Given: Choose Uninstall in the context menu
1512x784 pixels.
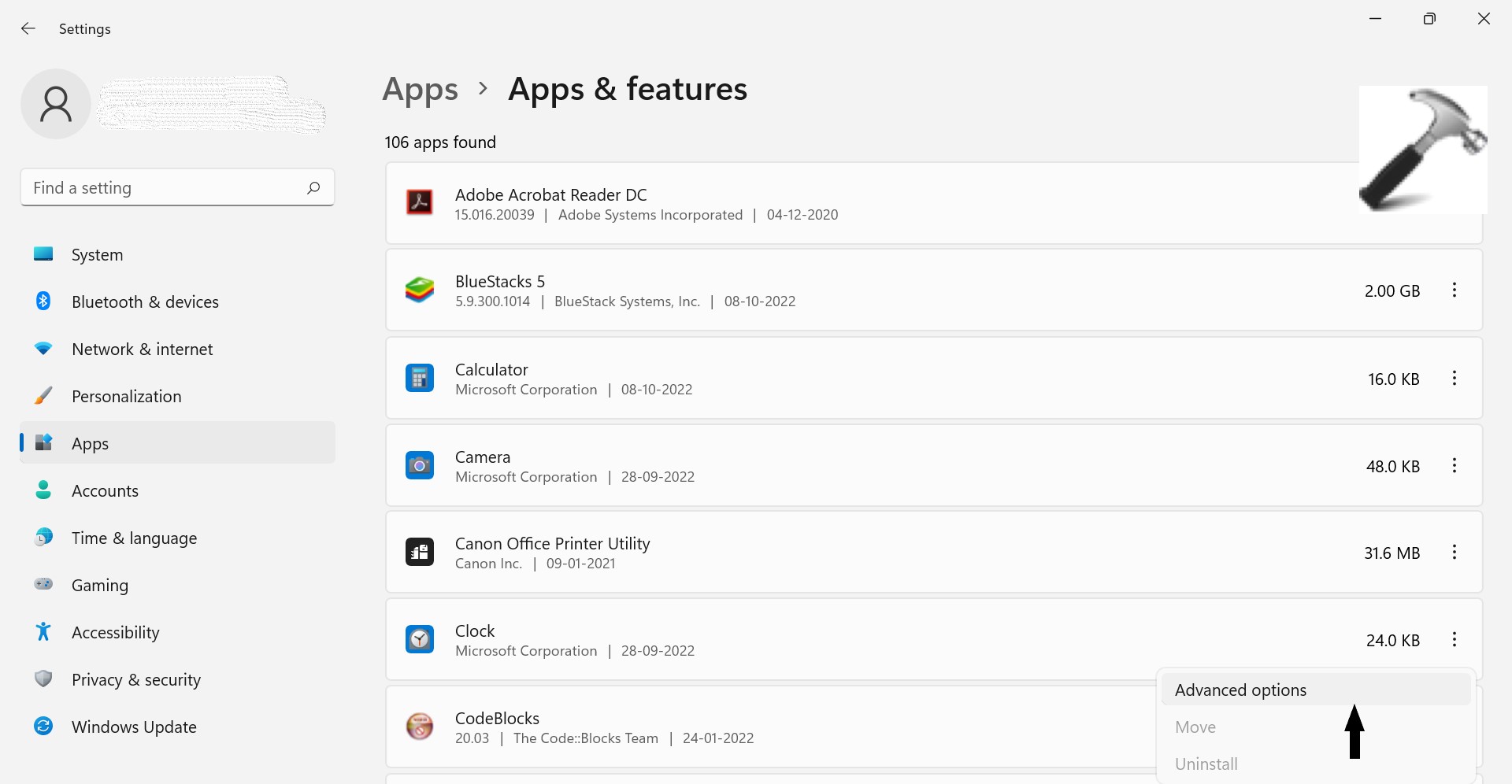Looking at the screenshot, I should click(1206, 764).
